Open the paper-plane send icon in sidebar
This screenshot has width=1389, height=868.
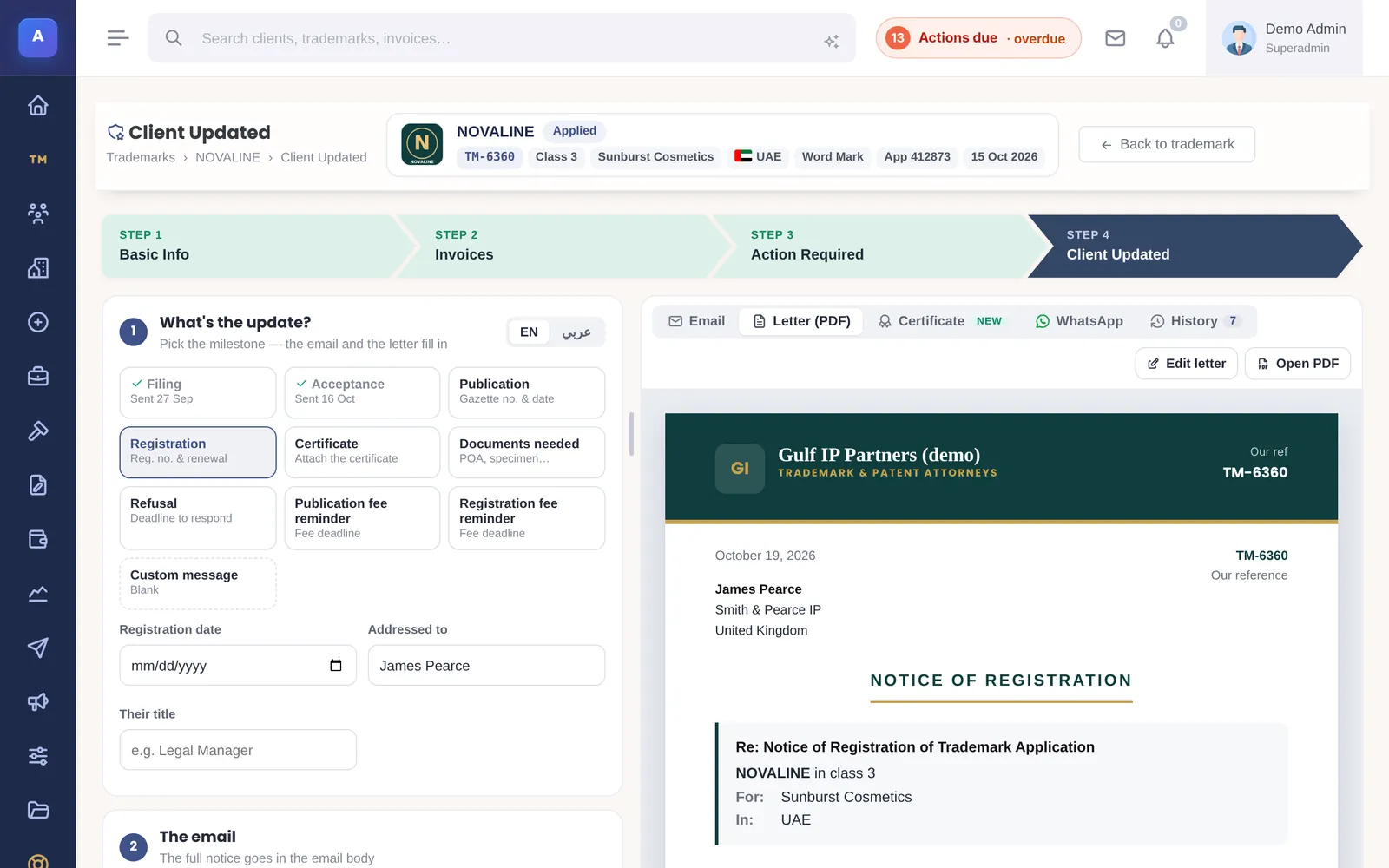pos(37,648)
